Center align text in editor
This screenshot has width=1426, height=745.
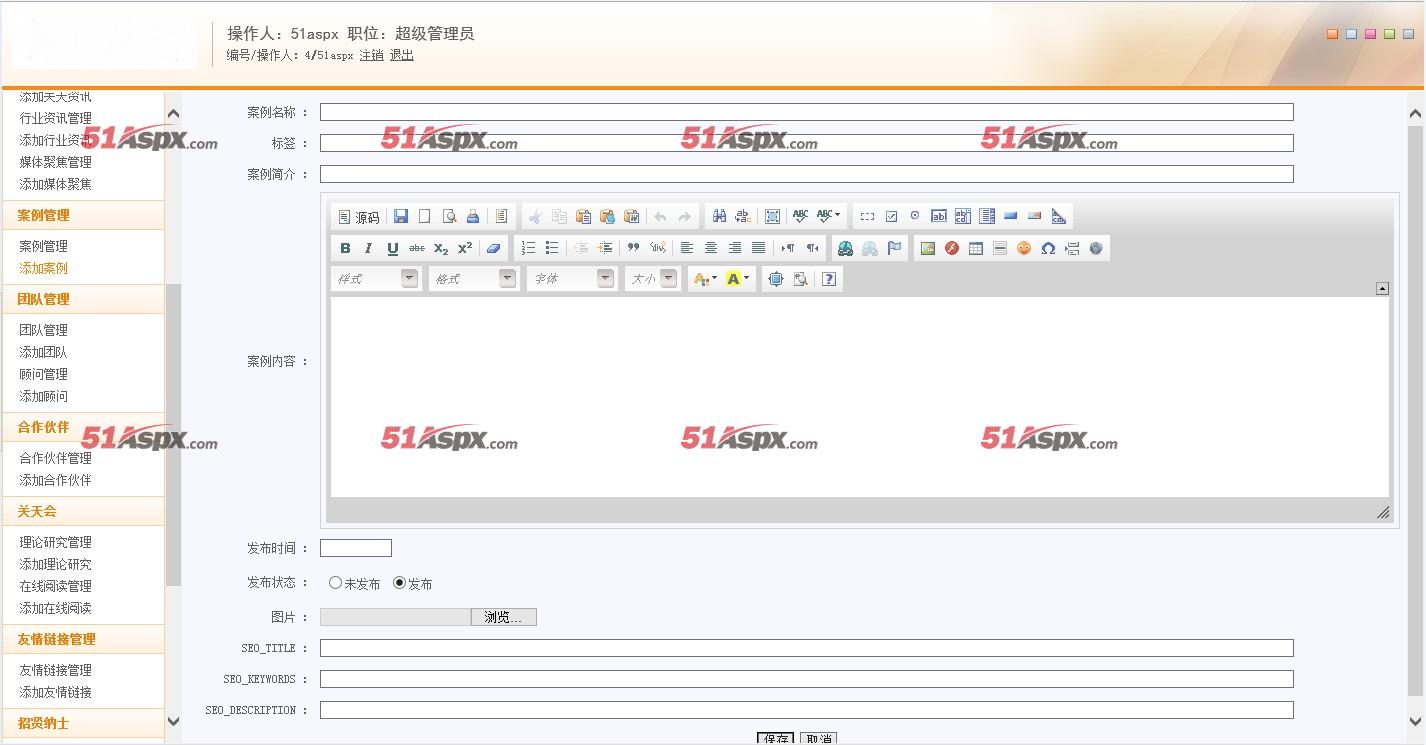pyautogui.click(x=710, y=248)
